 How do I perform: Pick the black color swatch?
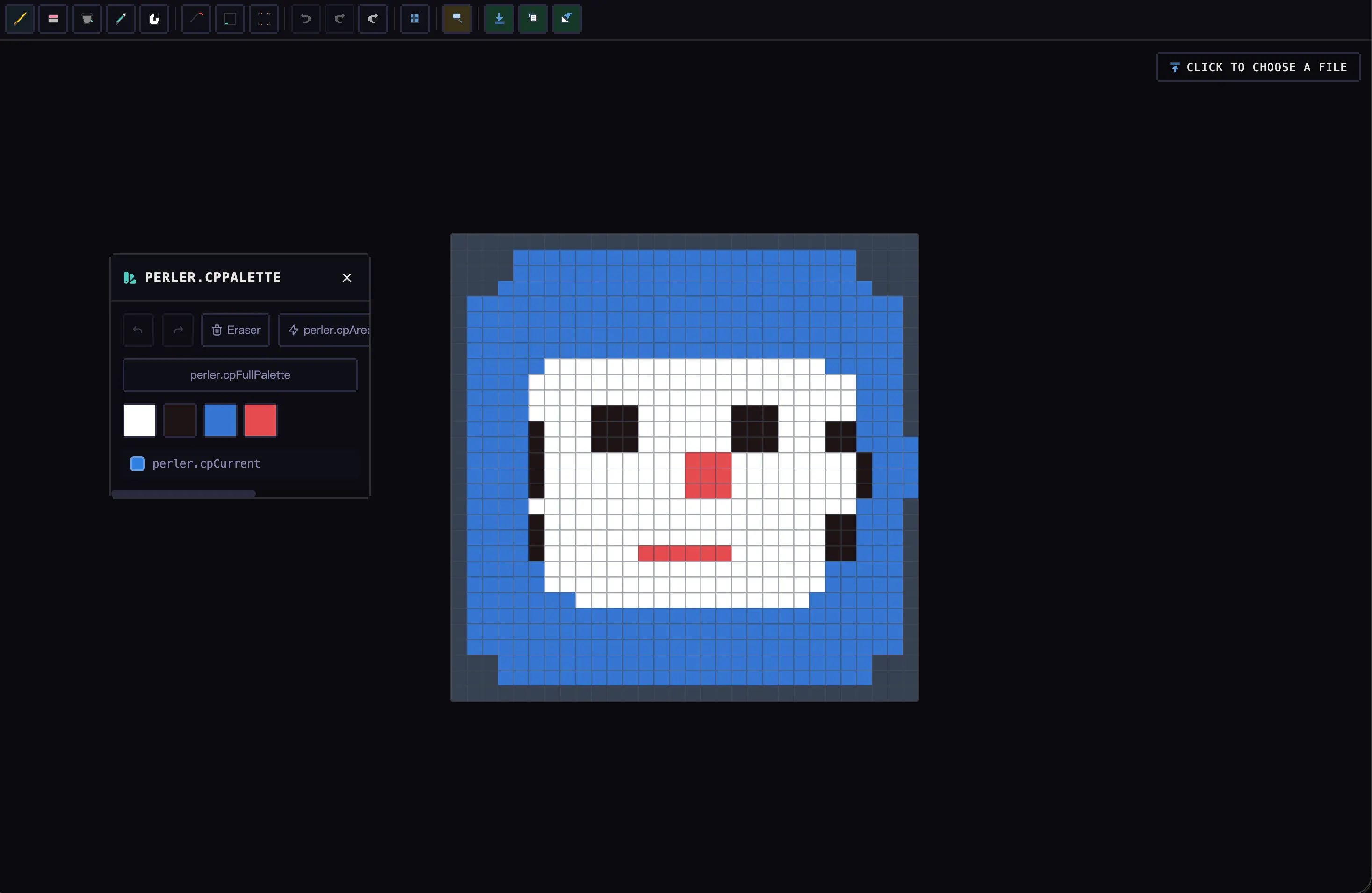tap(180, 420)
